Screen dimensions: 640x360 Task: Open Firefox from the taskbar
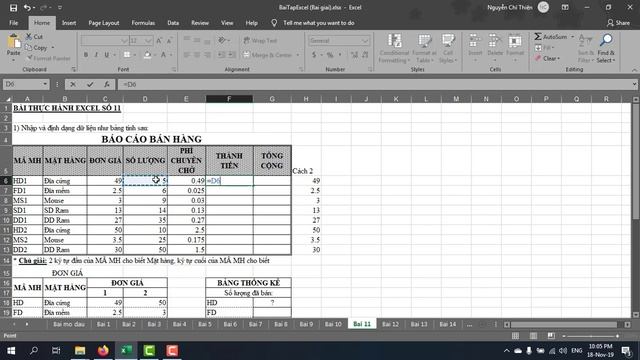coord(103,351)
